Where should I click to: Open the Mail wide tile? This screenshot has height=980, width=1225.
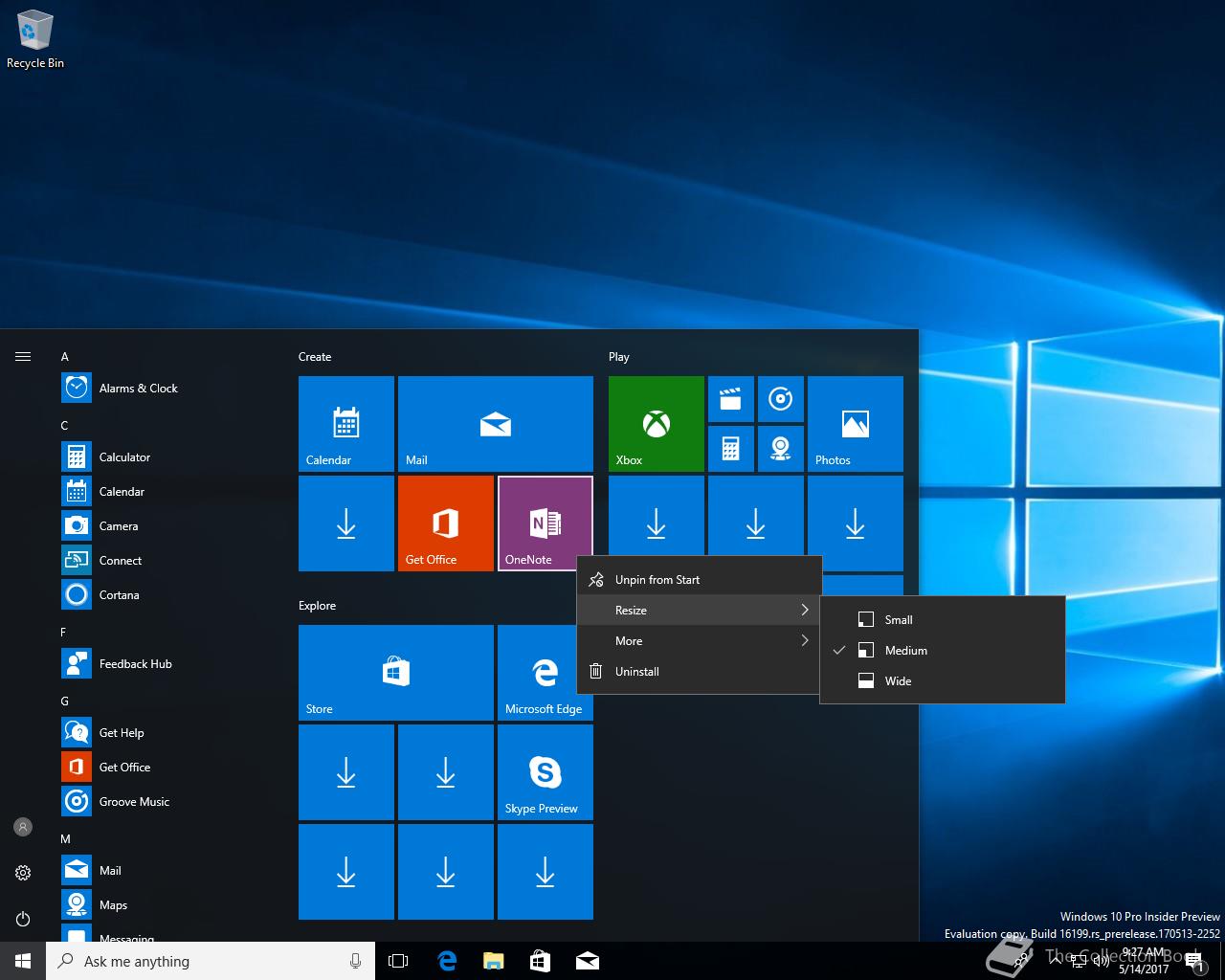pos(496,424)
